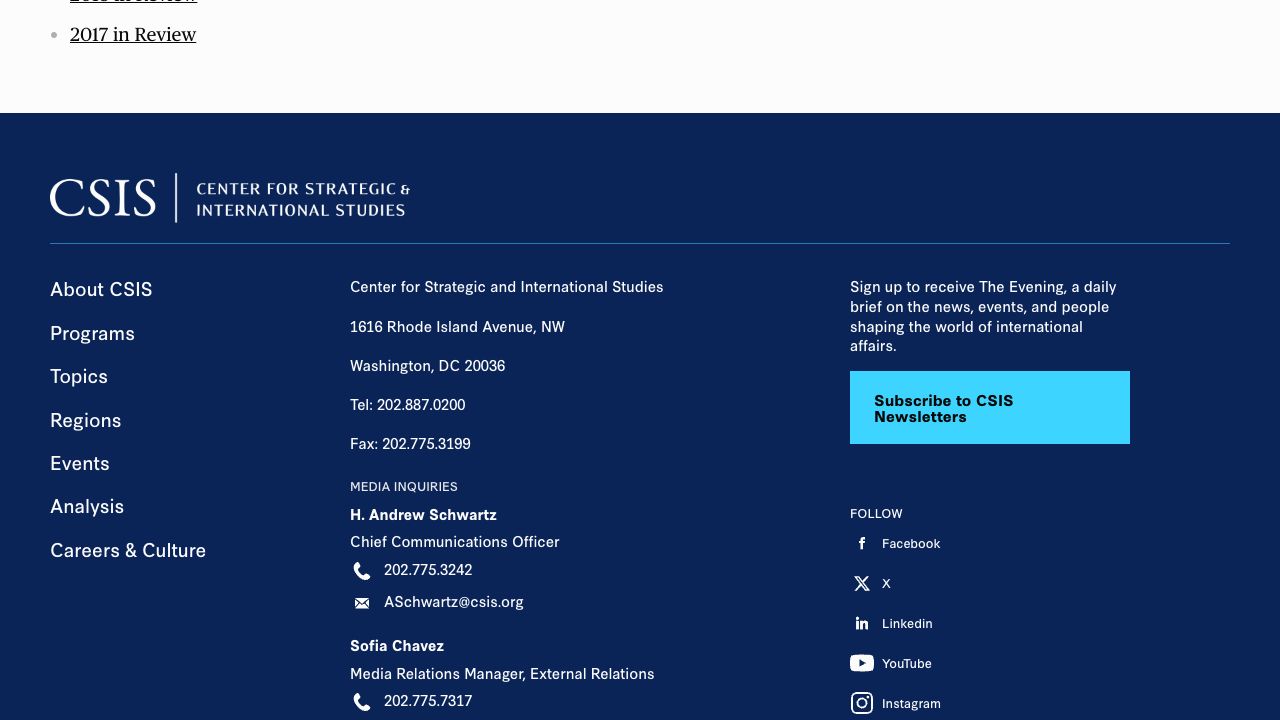Viewport: 1280px width, 720px height.
Task: Open the Regions footer link
Action: (x=85, y=420)
